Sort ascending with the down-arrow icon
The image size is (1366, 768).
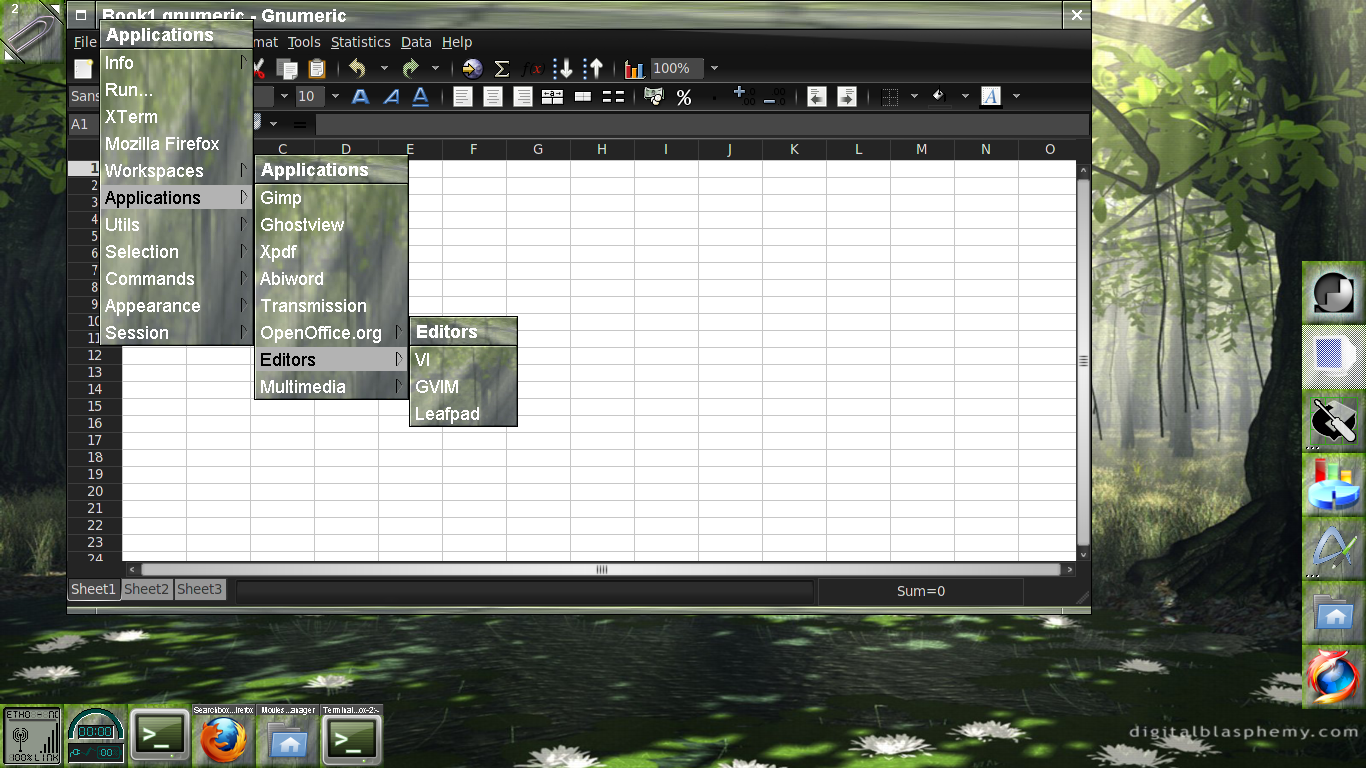pyautogui.click(x=564, y=69)
